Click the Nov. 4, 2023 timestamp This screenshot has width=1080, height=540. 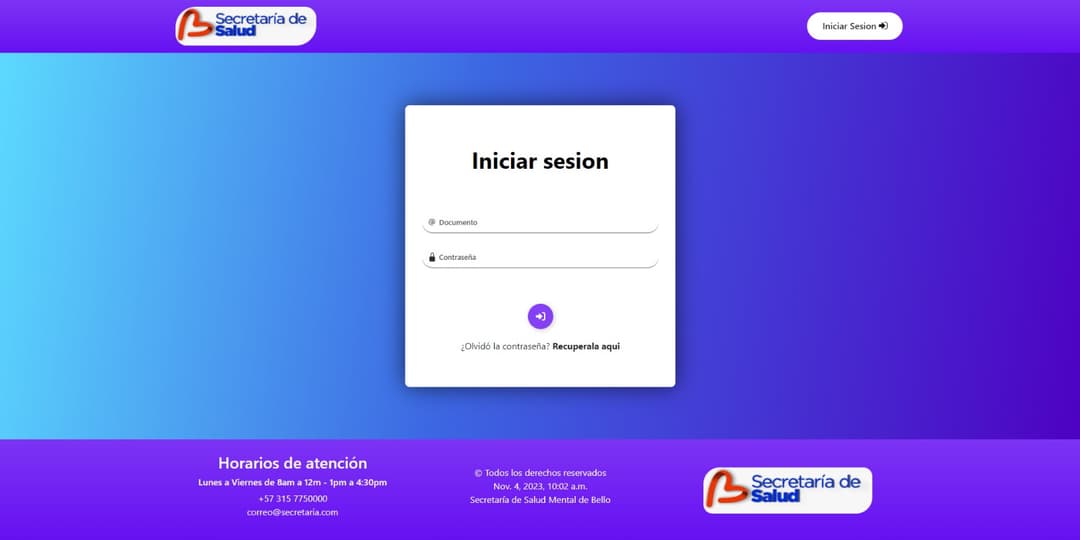(x=540, y=486)
